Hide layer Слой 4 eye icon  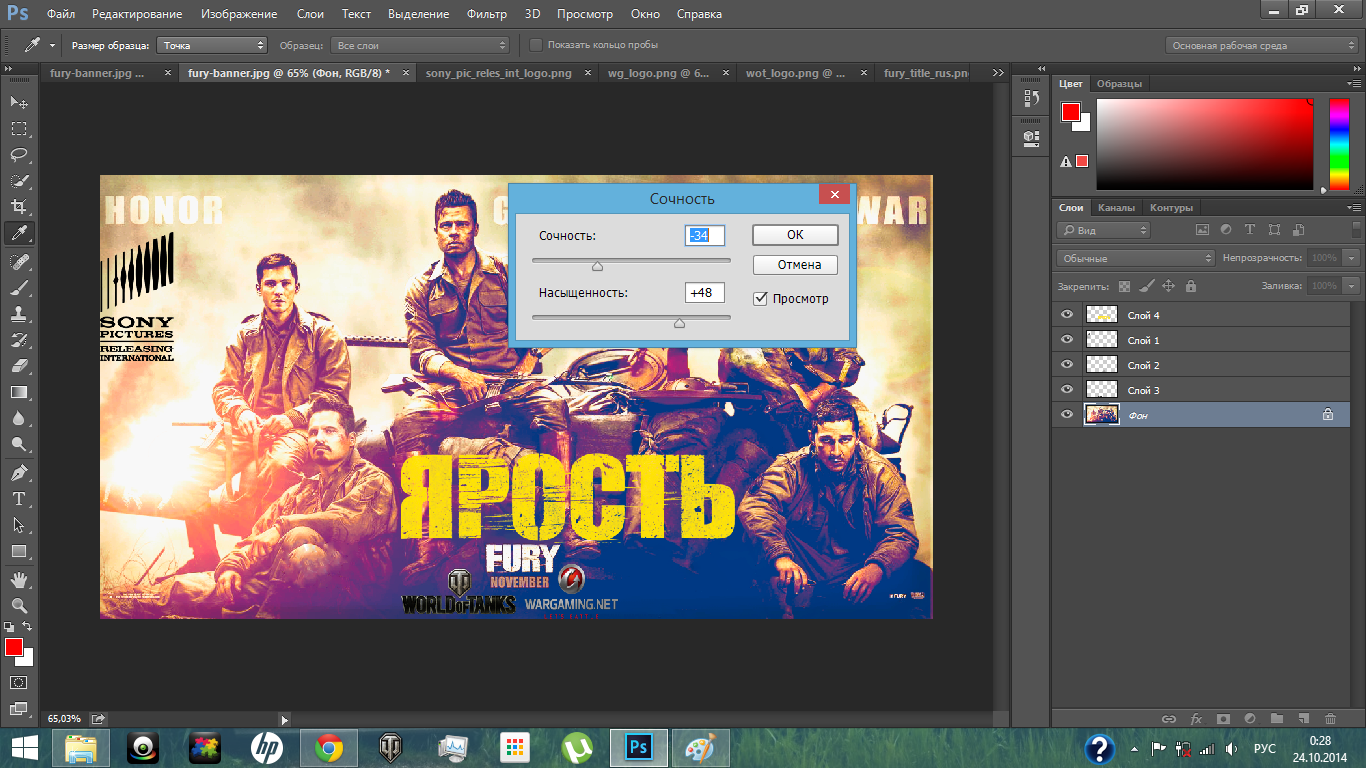coord(1067,315)
